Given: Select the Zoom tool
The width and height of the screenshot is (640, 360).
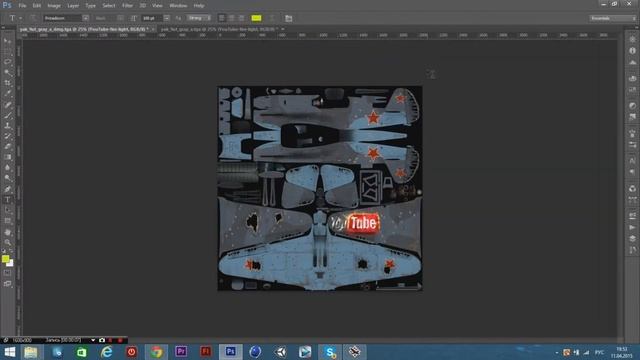Looking at the screenshot, I should [7, 243].
